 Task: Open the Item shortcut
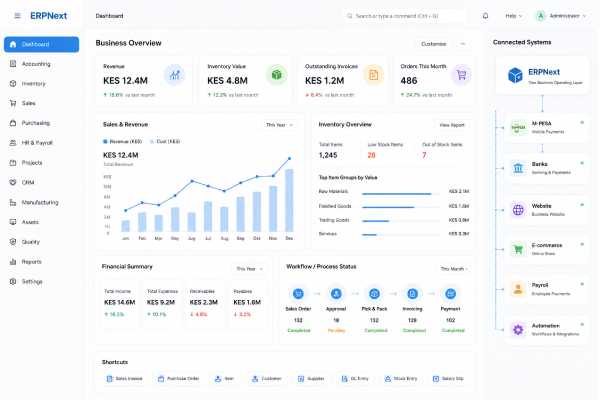[224, 379]
